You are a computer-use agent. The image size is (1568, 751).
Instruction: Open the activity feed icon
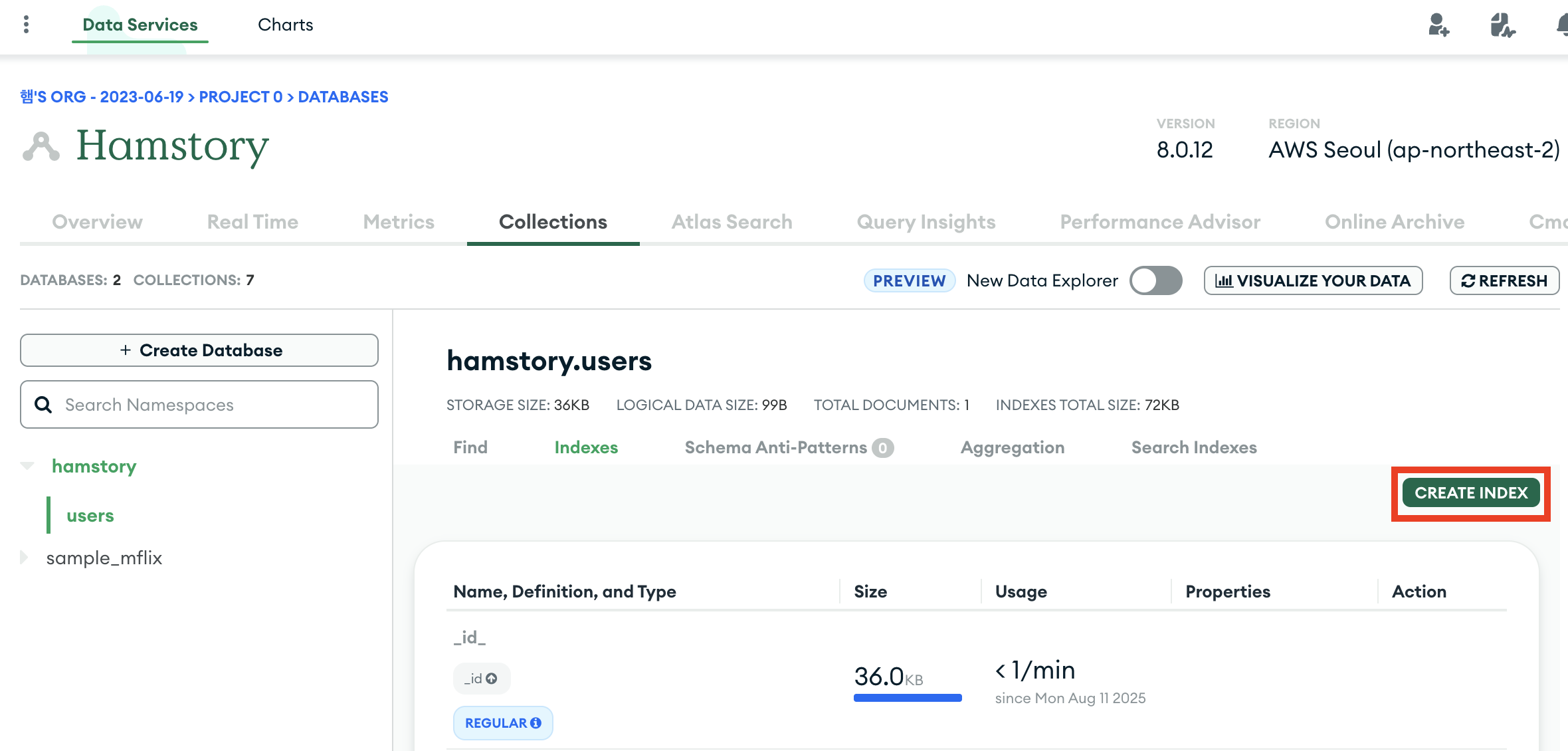(x=1502, y=25)
